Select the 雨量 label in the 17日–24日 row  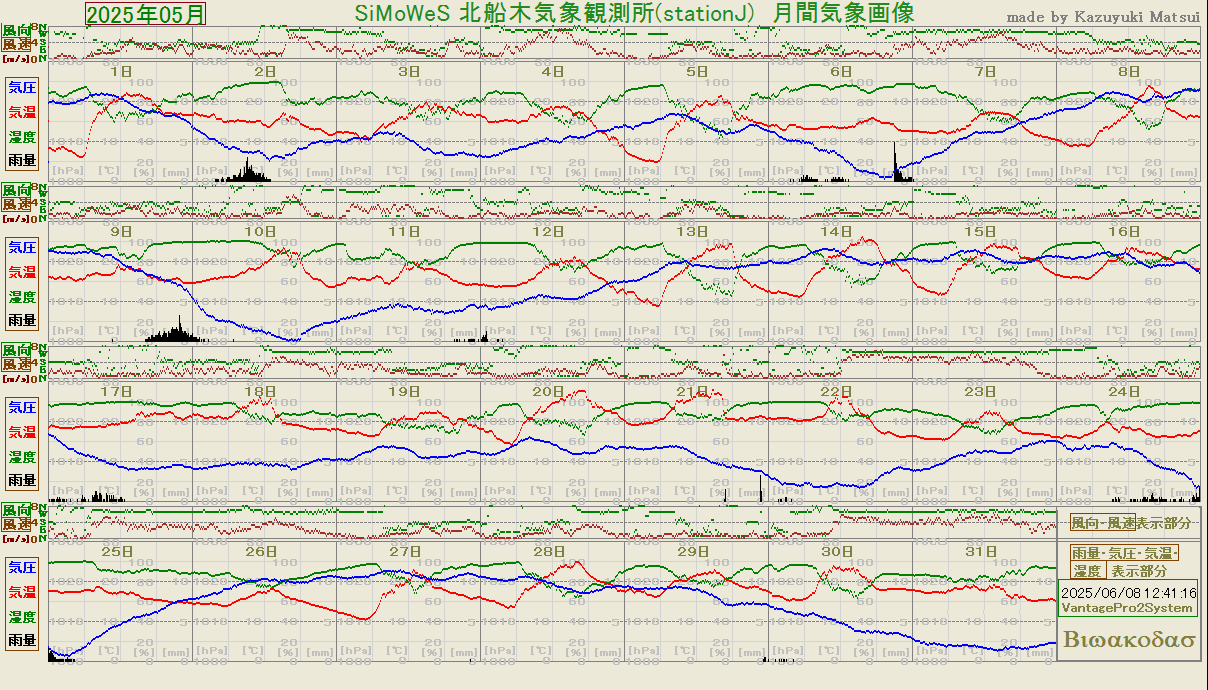[22, 481]
